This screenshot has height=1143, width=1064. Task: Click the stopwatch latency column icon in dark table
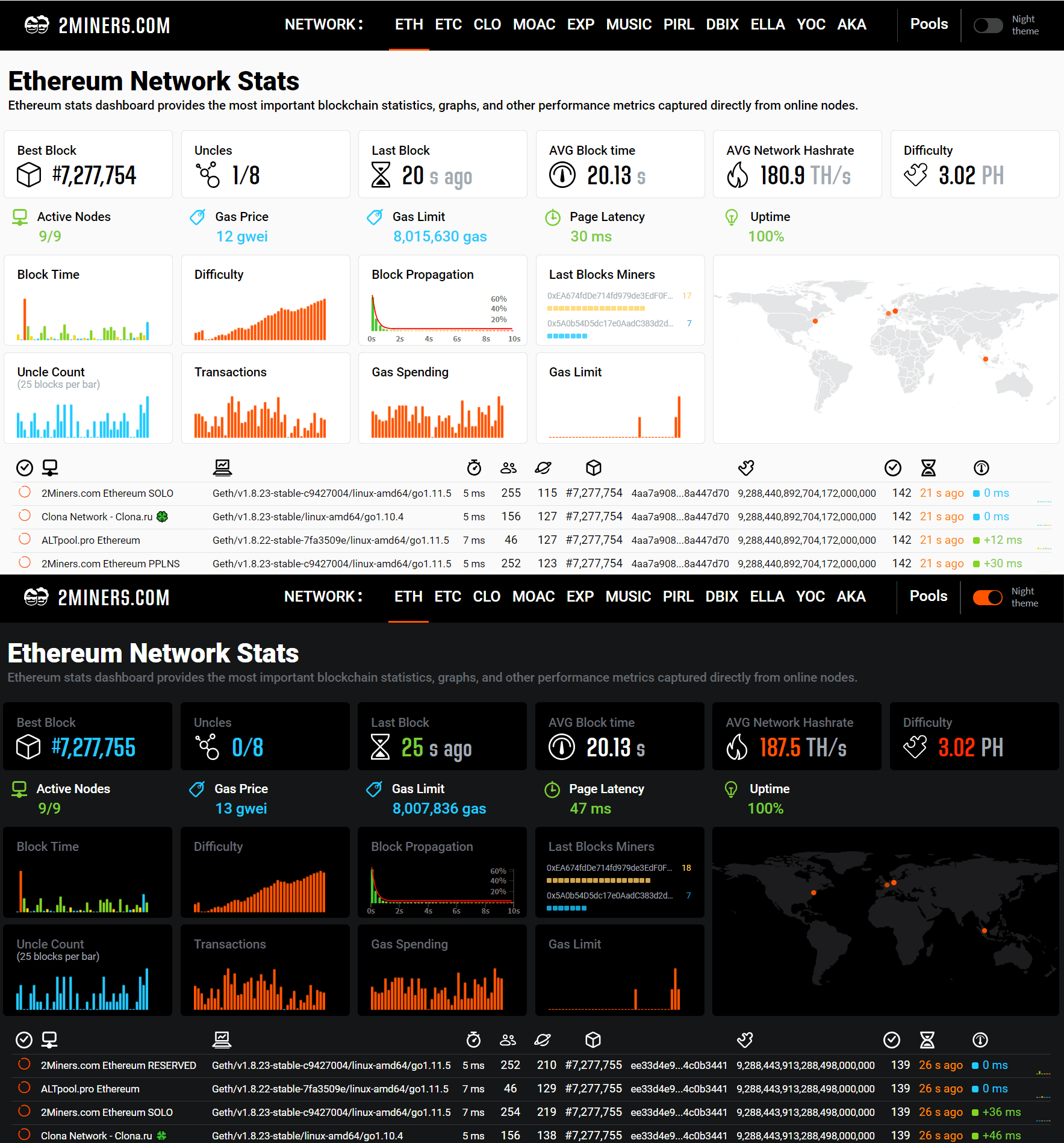(x=473, y=1039)
